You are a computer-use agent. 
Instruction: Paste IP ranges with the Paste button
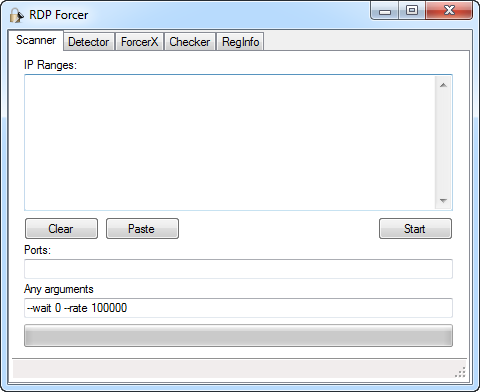[x=142, y=229]
